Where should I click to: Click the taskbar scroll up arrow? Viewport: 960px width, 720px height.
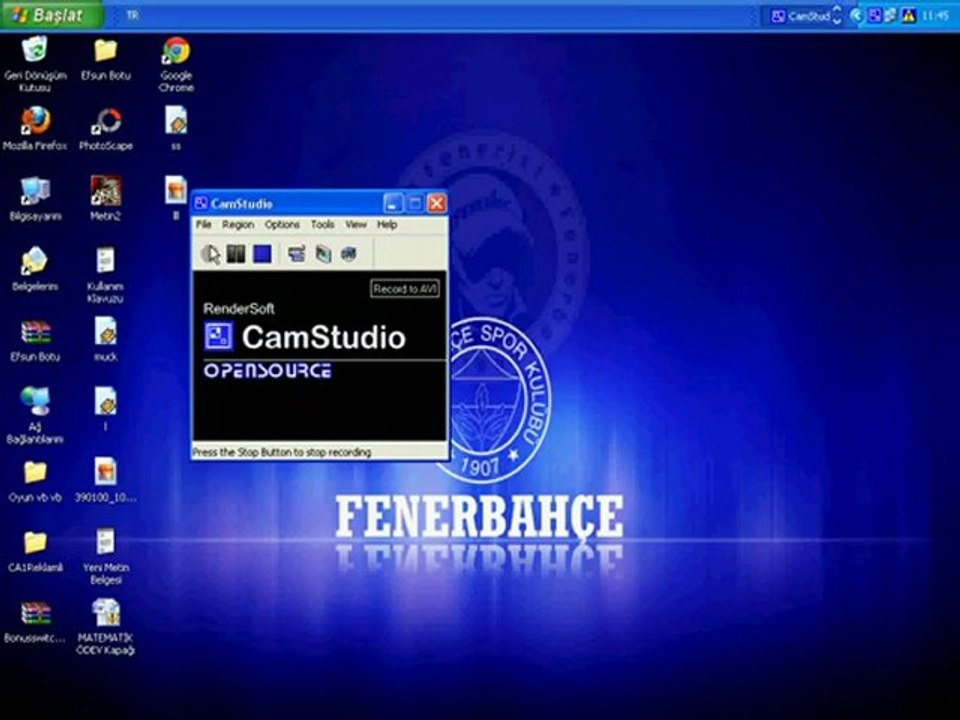pos(838,10)
